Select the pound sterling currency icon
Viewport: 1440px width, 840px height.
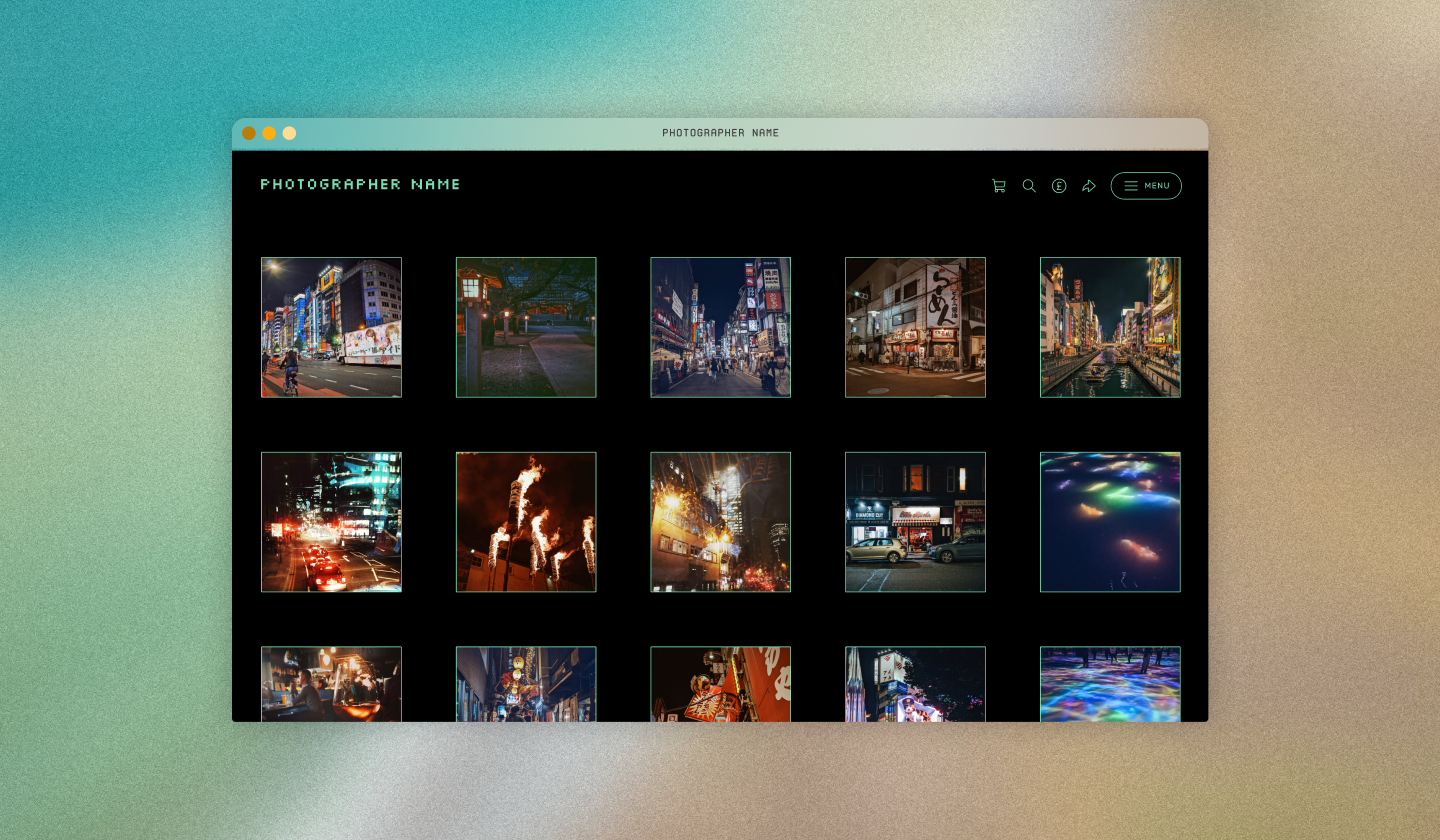point(1059,185)
